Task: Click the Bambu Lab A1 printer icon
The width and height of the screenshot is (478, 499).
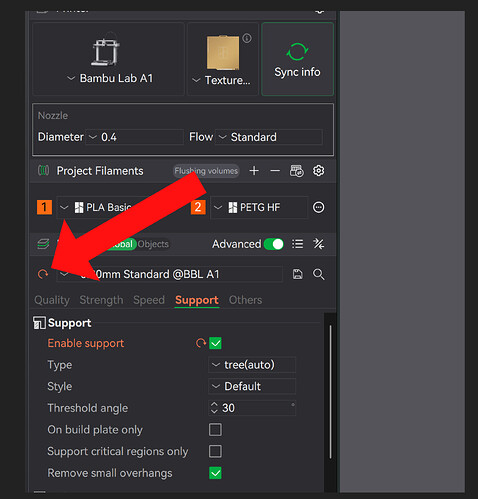Action: [x=105, y=51]
